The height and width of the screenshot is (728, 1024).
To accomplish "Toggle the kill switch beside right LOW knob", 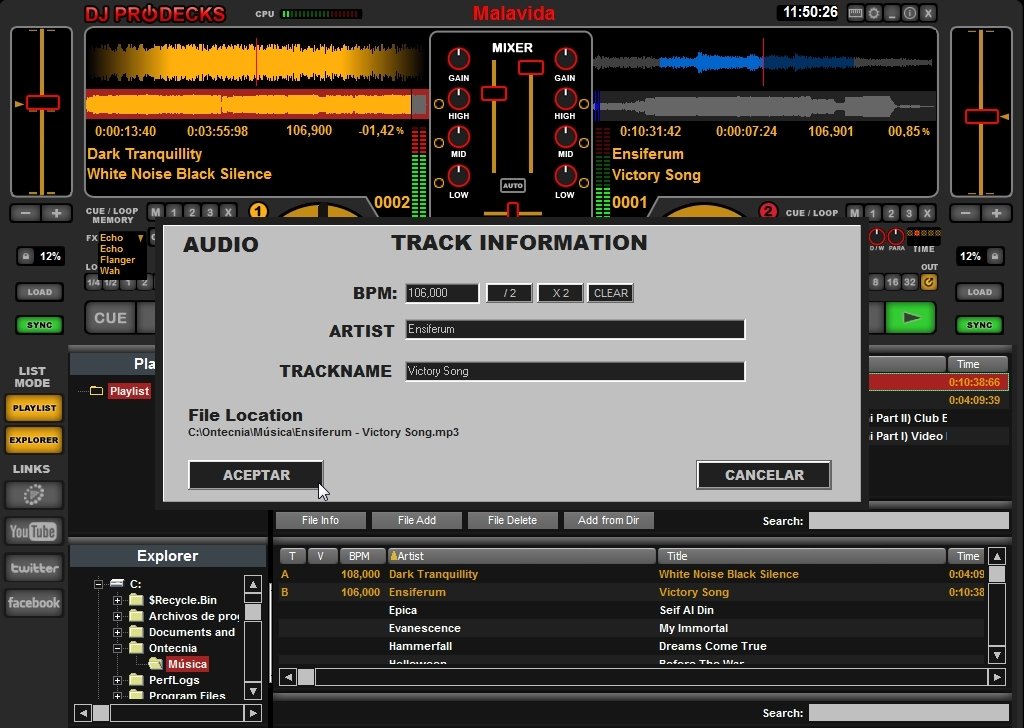I will [x=584, y=183].
